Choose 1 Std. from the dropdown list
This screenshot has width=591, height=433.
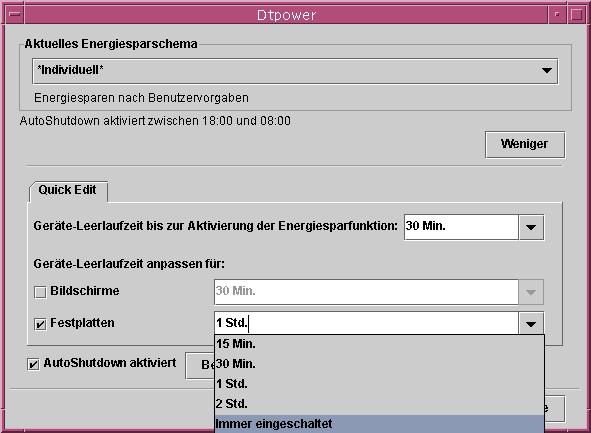[x=379, y=384]
